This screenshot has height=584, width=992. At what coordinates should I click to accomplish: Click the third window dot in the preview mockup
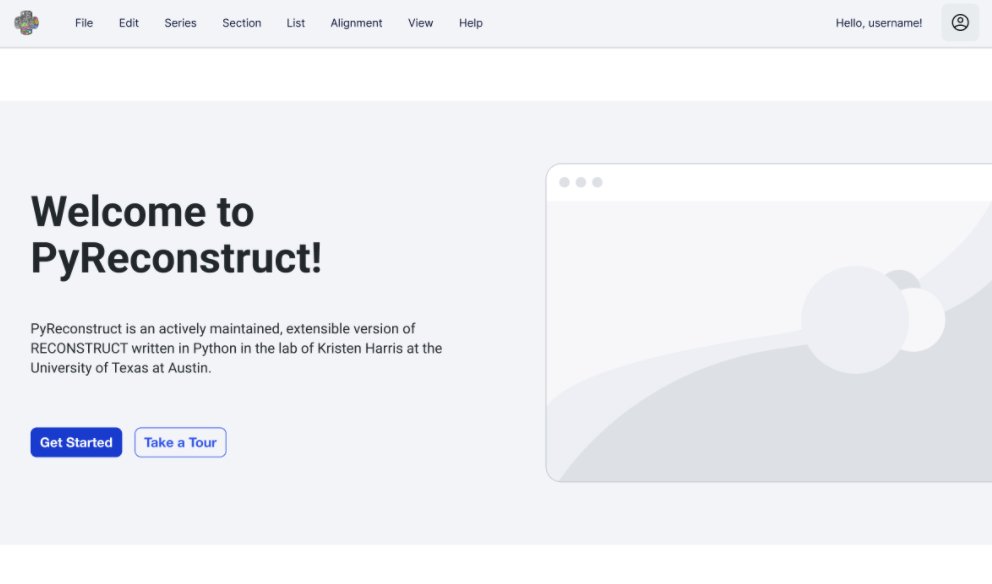(597, 182)
